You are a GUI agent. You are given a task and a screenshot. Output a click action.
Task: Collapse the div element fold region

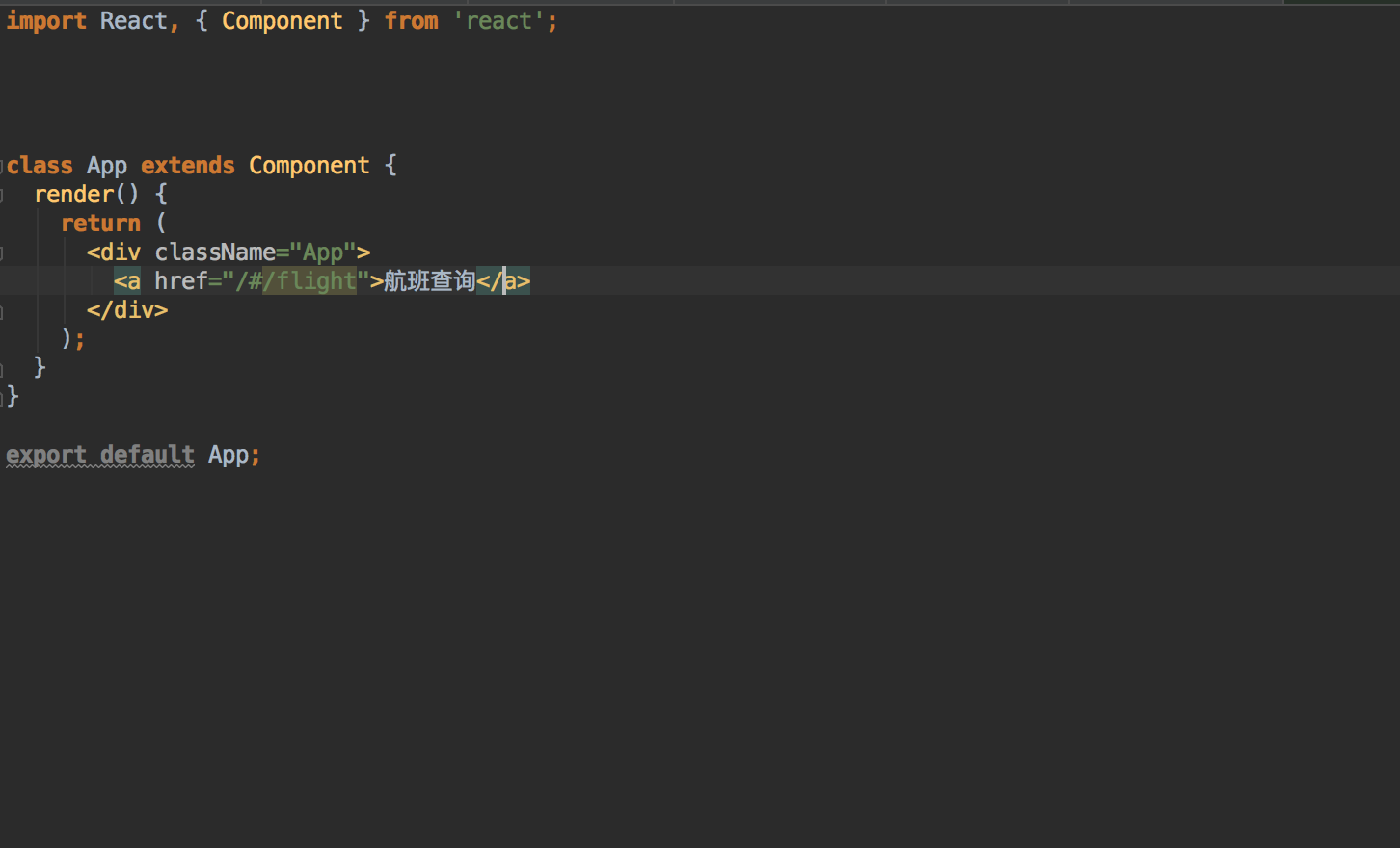click(3, 252)
